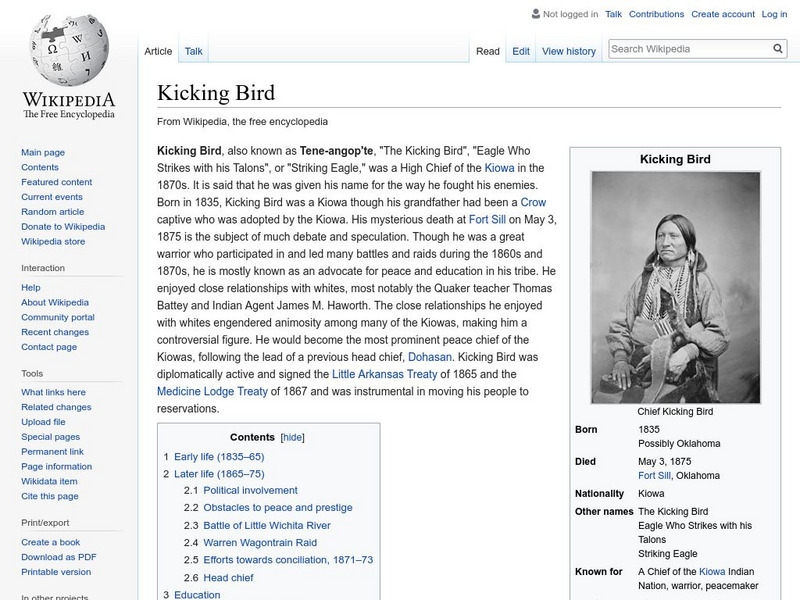Click the not-logged-in user icon

tap(535, 14)
